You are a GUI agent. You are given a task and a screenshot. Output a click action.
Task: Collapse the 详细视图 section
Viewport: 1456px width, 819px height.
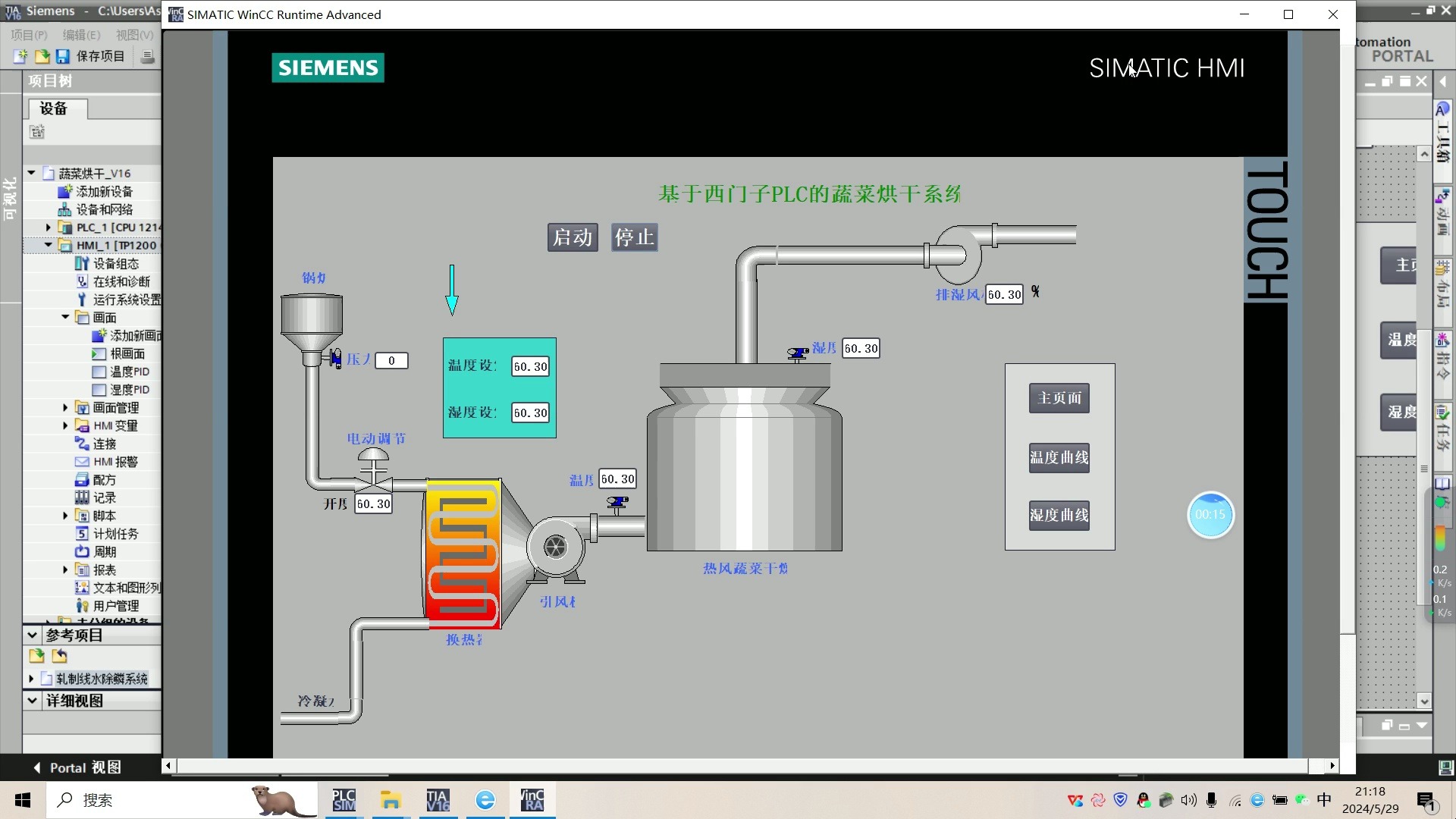(33, 701)
